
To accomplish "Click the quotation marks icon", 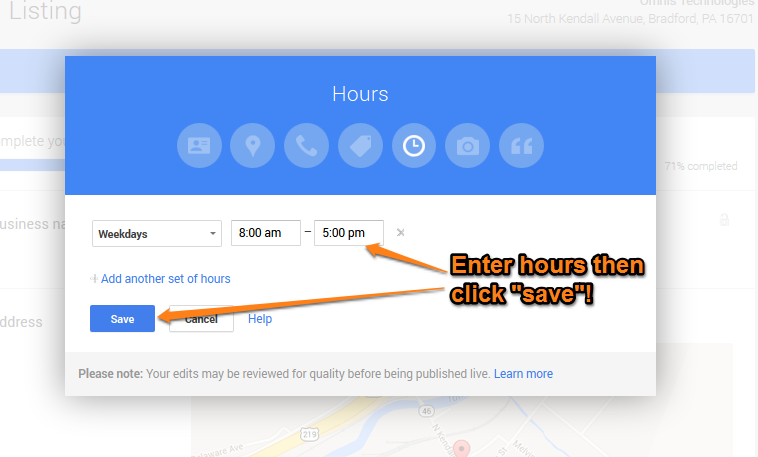I will point(521,146).
